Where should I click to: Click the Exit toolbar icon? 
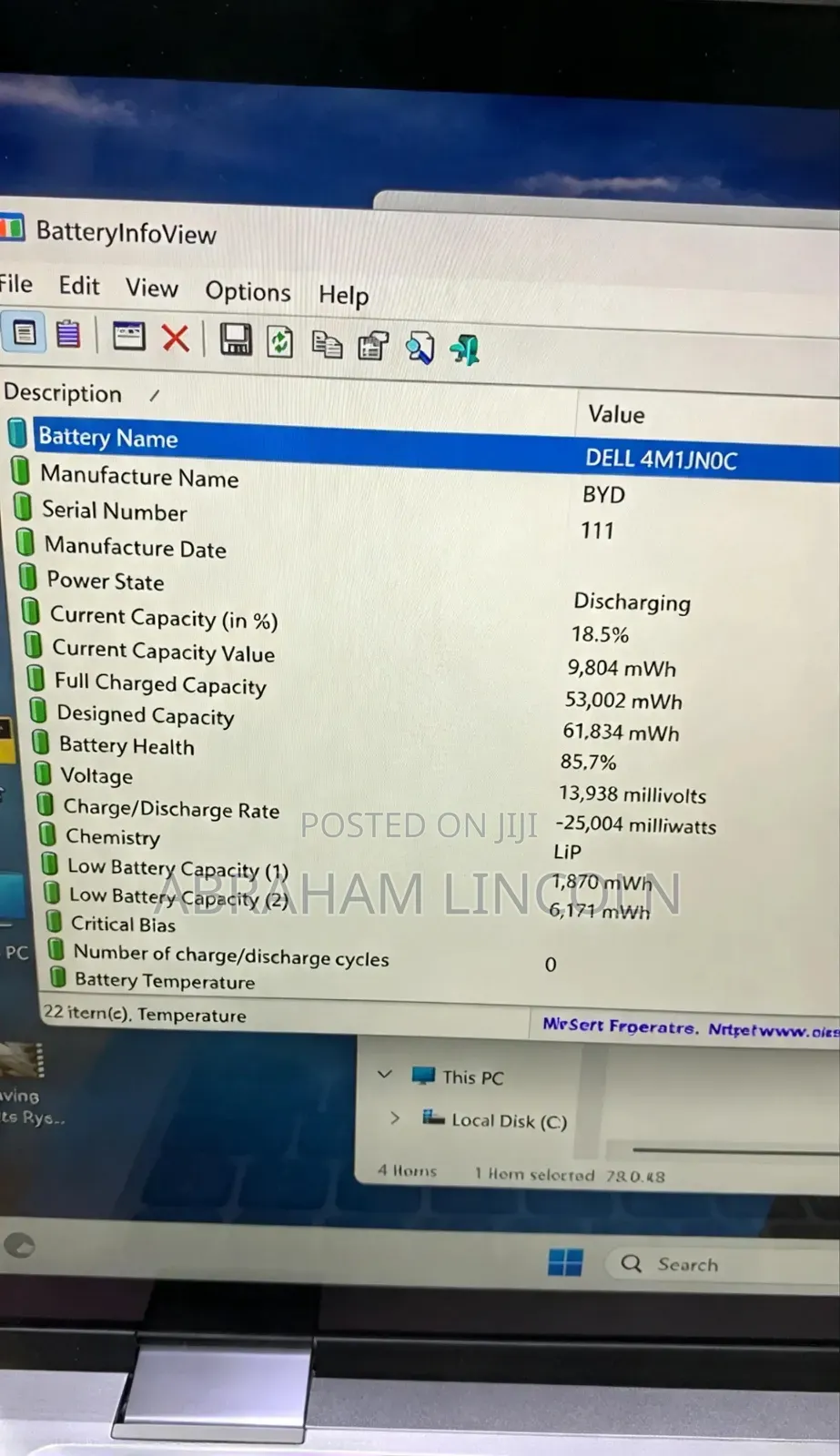click(x=465, y=350)
